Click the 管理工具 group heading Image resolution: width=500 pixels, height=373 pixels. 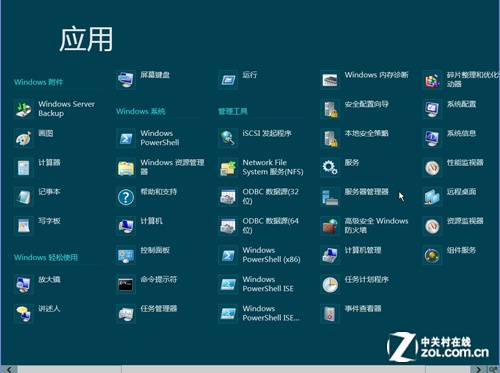pos(233,111)
